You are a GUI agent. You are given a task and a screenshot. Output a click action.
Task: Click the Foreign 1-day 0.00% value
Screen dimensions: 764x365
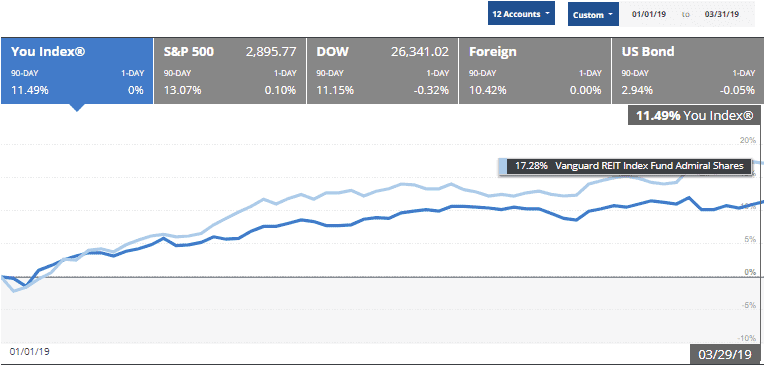[586, 90]
